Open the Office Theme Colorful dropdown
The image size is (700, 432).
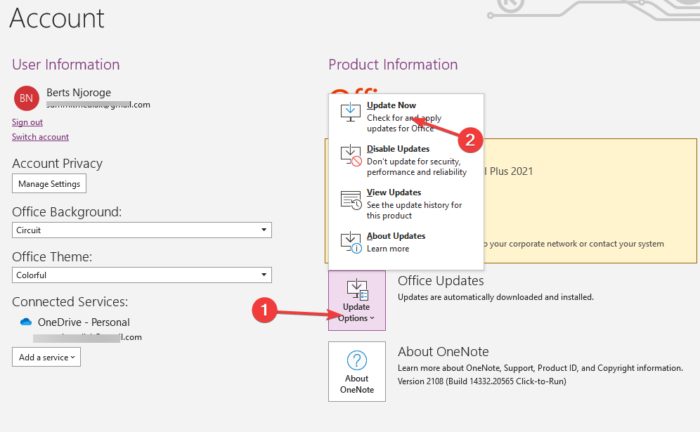click(x=142, y=275)
